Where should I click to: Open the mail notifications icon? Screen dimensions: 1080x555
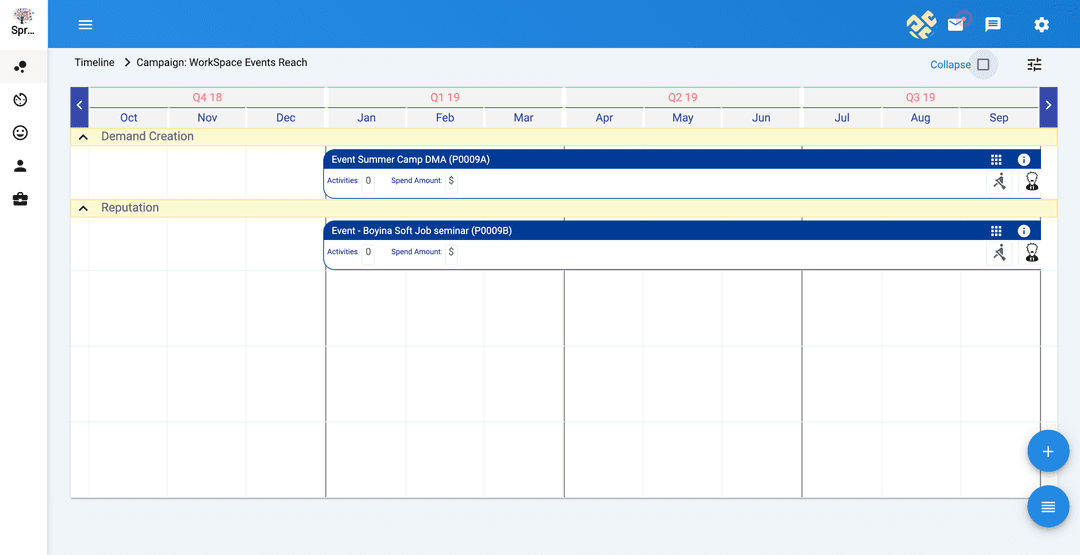pos(955,25)
